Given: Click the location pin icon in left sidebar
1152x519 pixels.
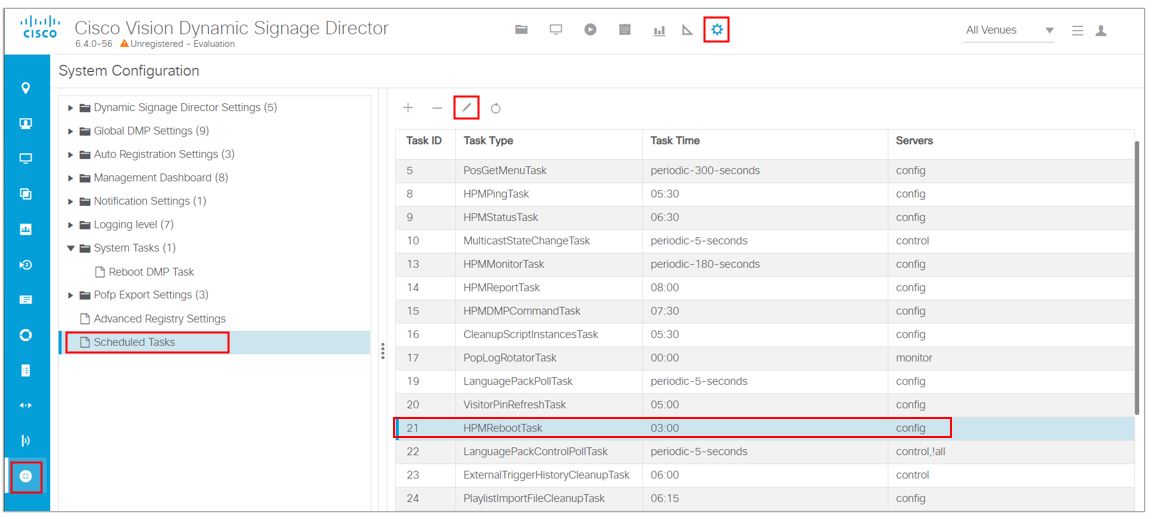Looking at the screenshot, I should tap(26, 88).
